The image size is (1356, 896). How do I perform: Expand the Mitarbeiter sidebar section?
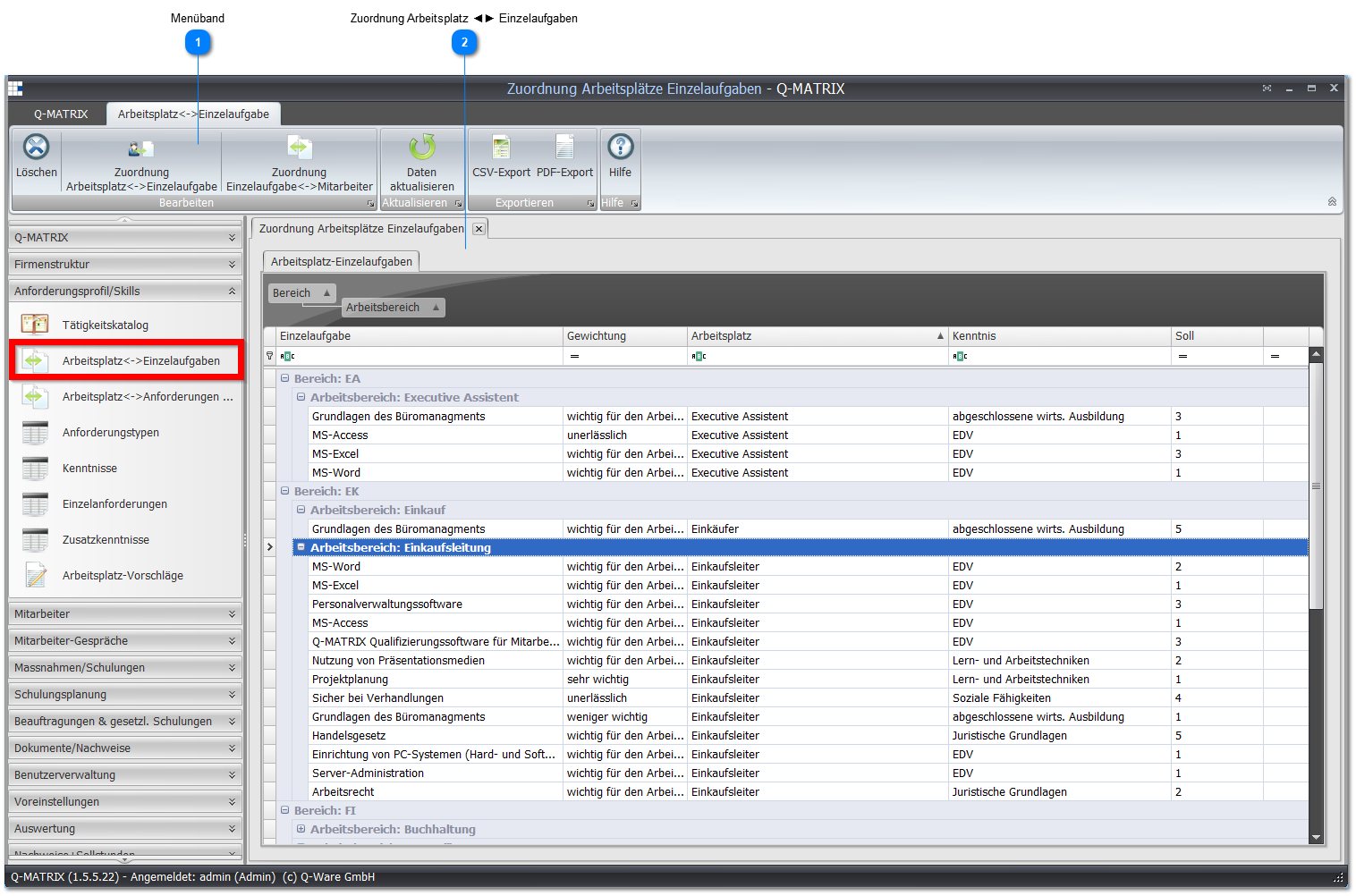coord(125,614)
